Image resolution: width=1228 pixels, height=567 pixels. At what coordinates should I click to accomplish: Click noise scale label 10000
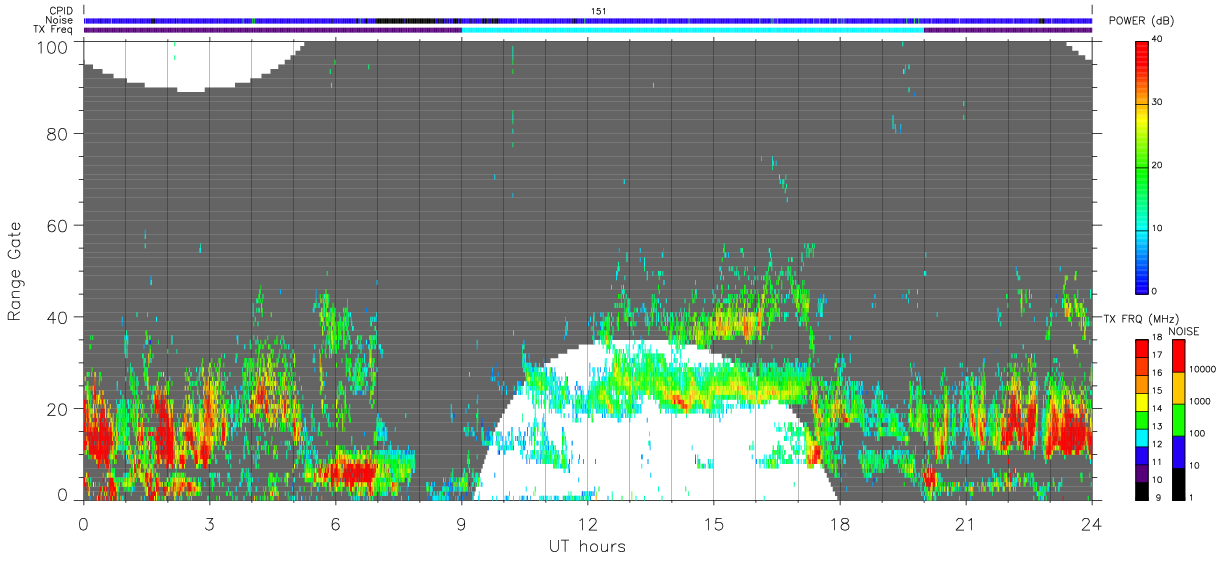click(1202, 369)
